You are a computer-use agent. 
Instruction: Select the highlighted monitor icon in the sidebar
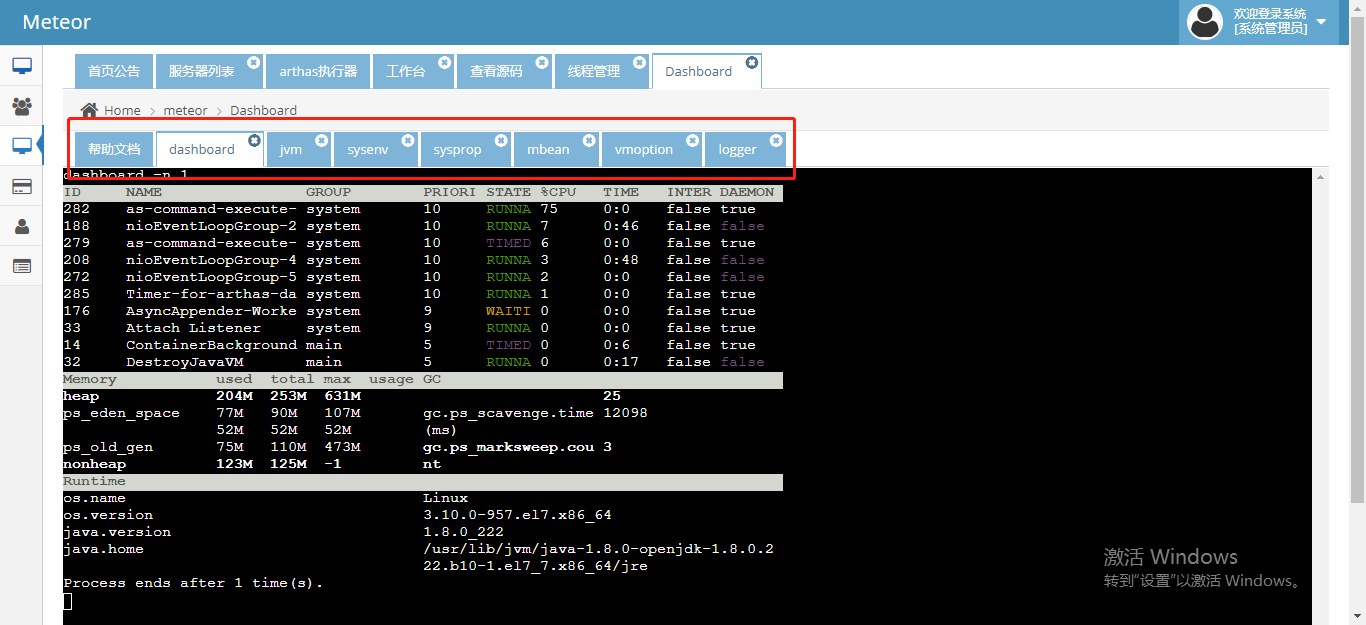click(x=21, y=145)
